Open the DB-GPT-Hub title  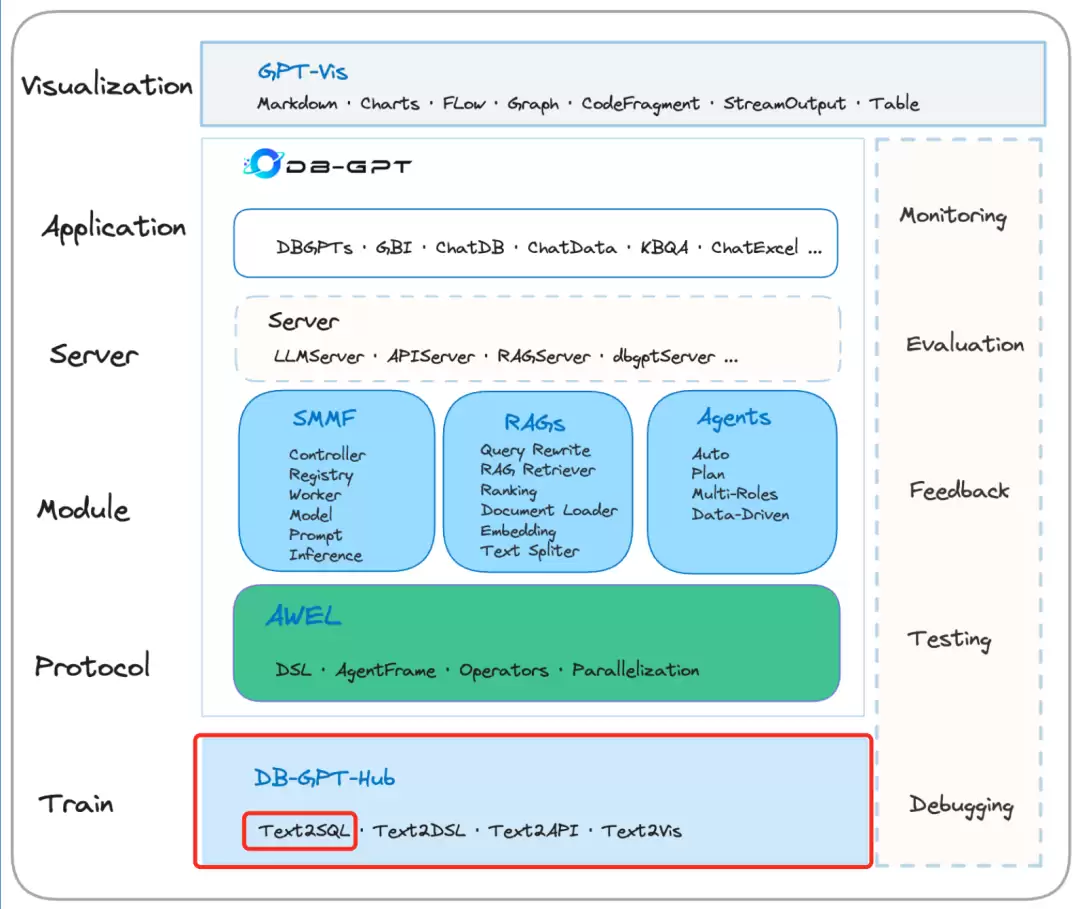324,778
